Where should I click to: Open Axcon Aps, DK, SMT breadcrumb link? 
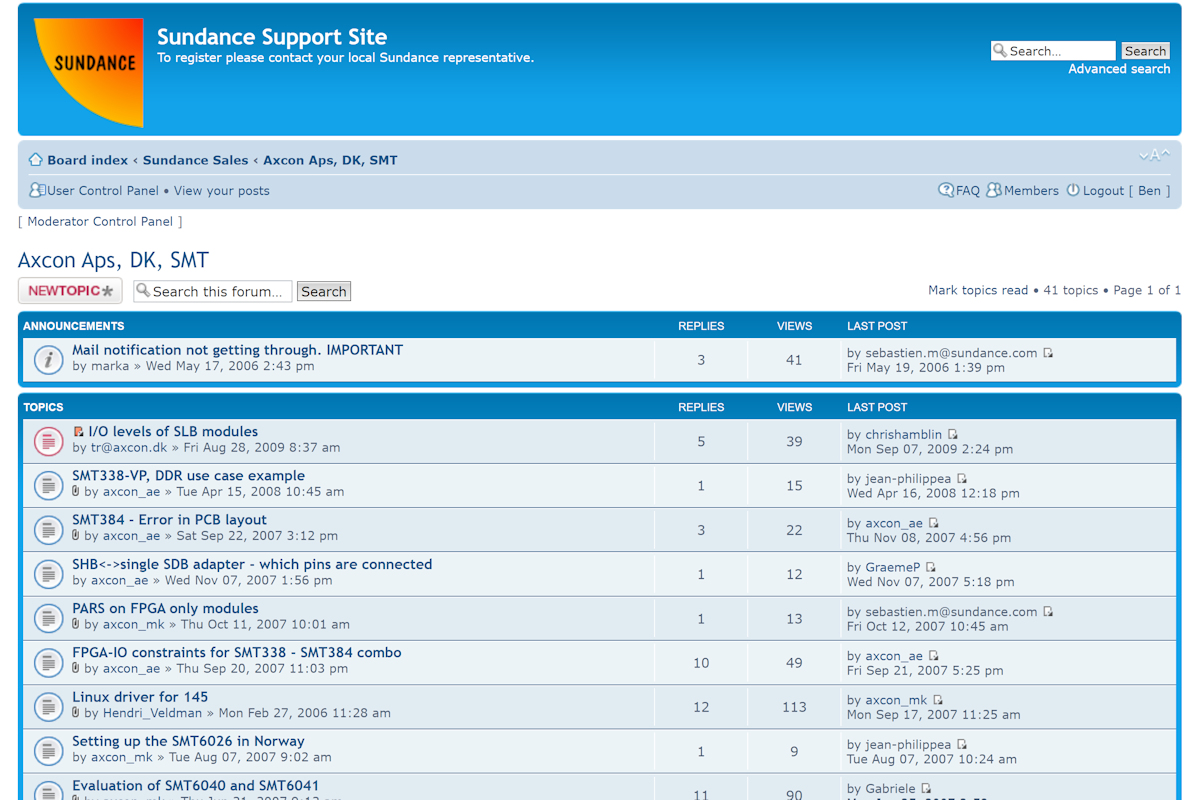click(x=330, y=160)
